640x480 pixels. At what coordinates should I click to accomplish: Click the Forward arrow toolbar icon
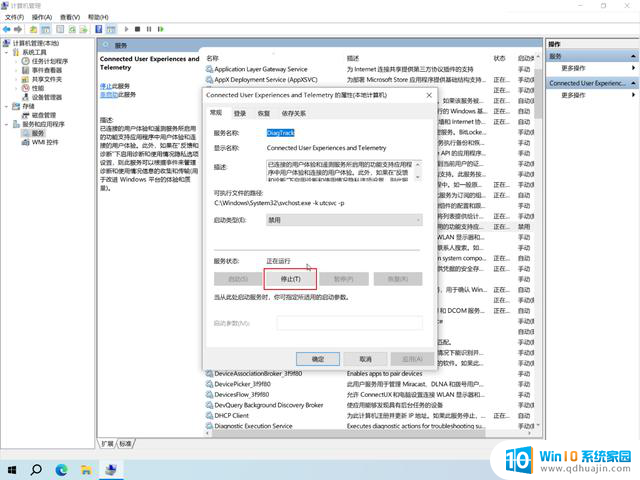tap(18, 29)
